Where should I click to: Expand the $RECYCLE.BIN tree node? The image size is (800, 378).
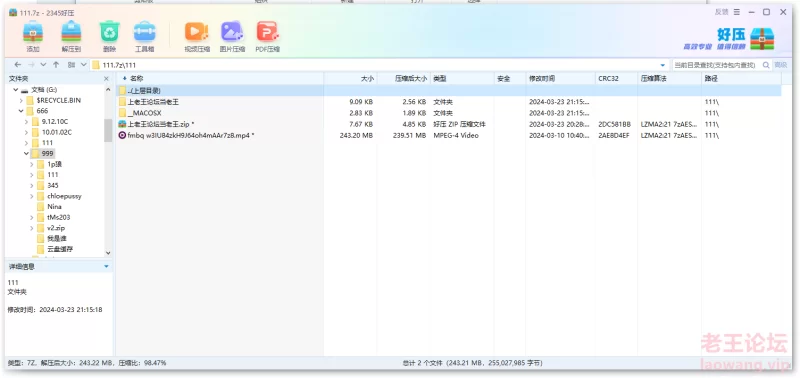click(21, 100)
